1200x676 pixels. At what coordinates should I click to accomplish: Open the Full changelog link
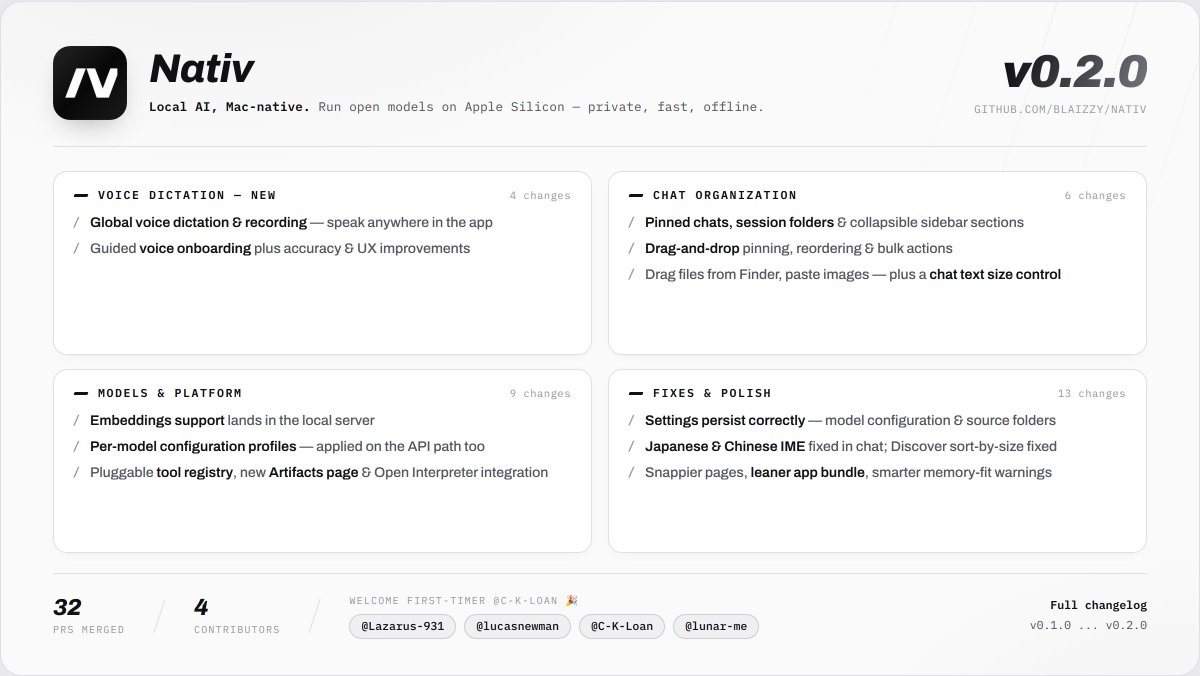tap(1098, 605)
